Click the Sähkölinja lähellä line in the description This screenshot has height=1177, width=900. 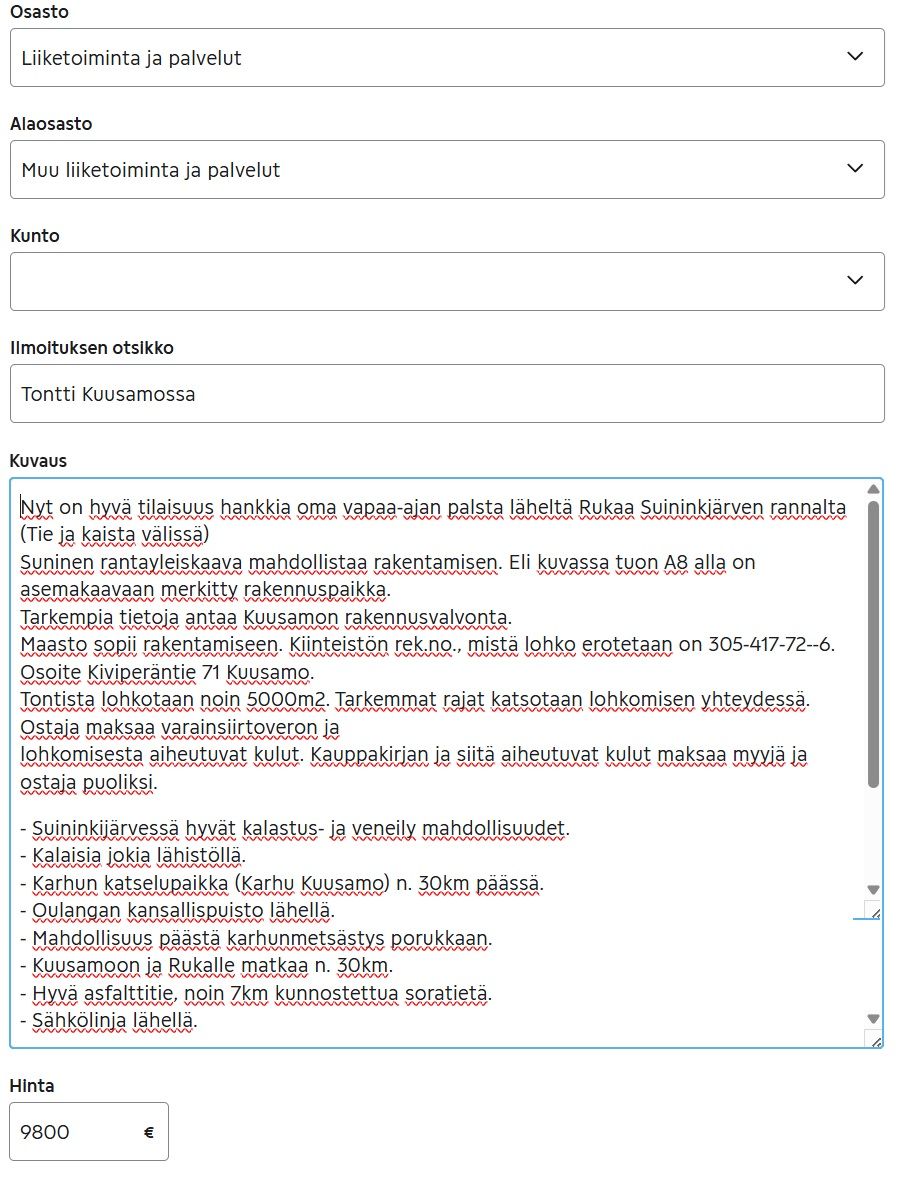112,1020
